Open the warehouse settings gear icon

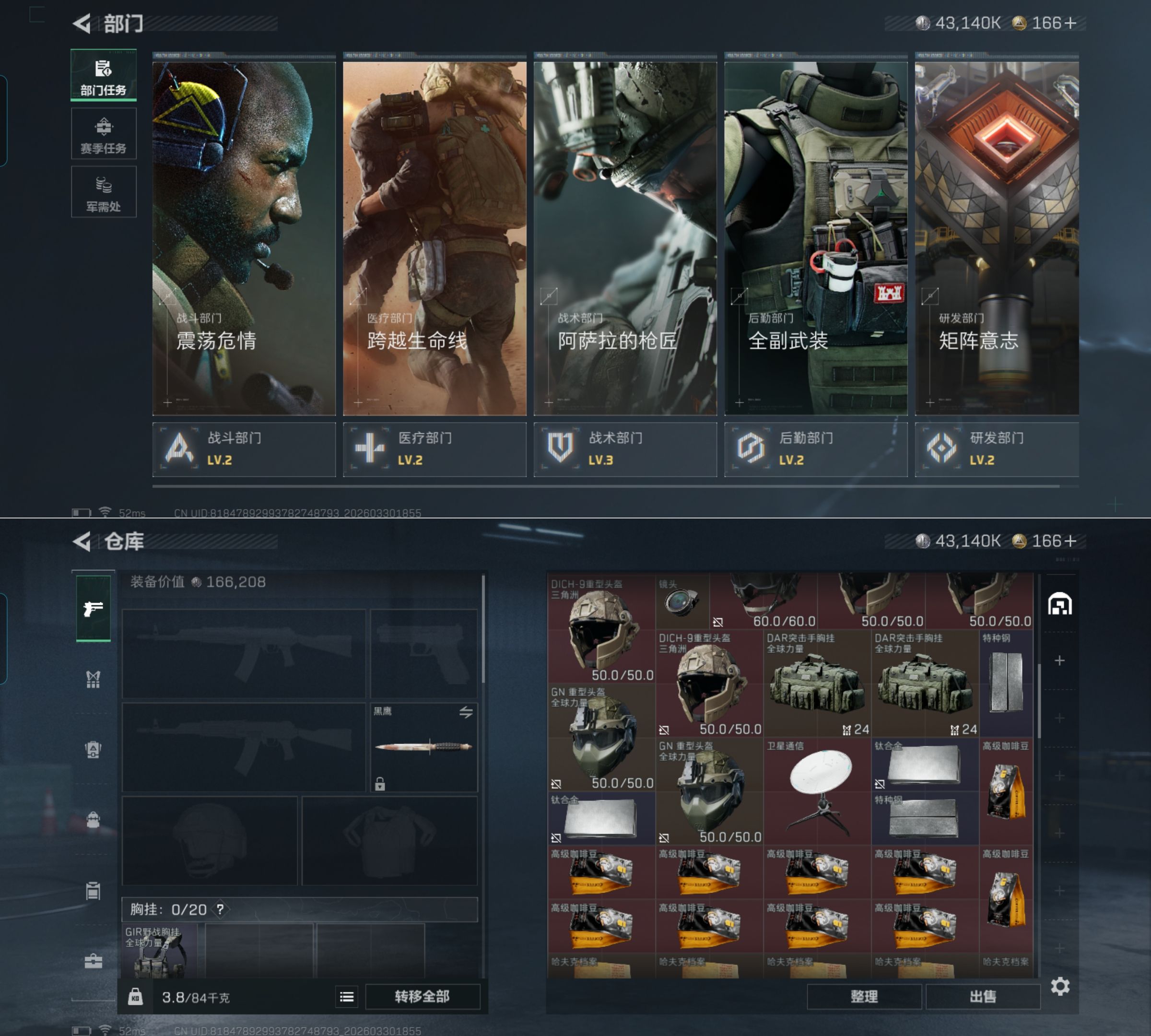coord(1059,986)
